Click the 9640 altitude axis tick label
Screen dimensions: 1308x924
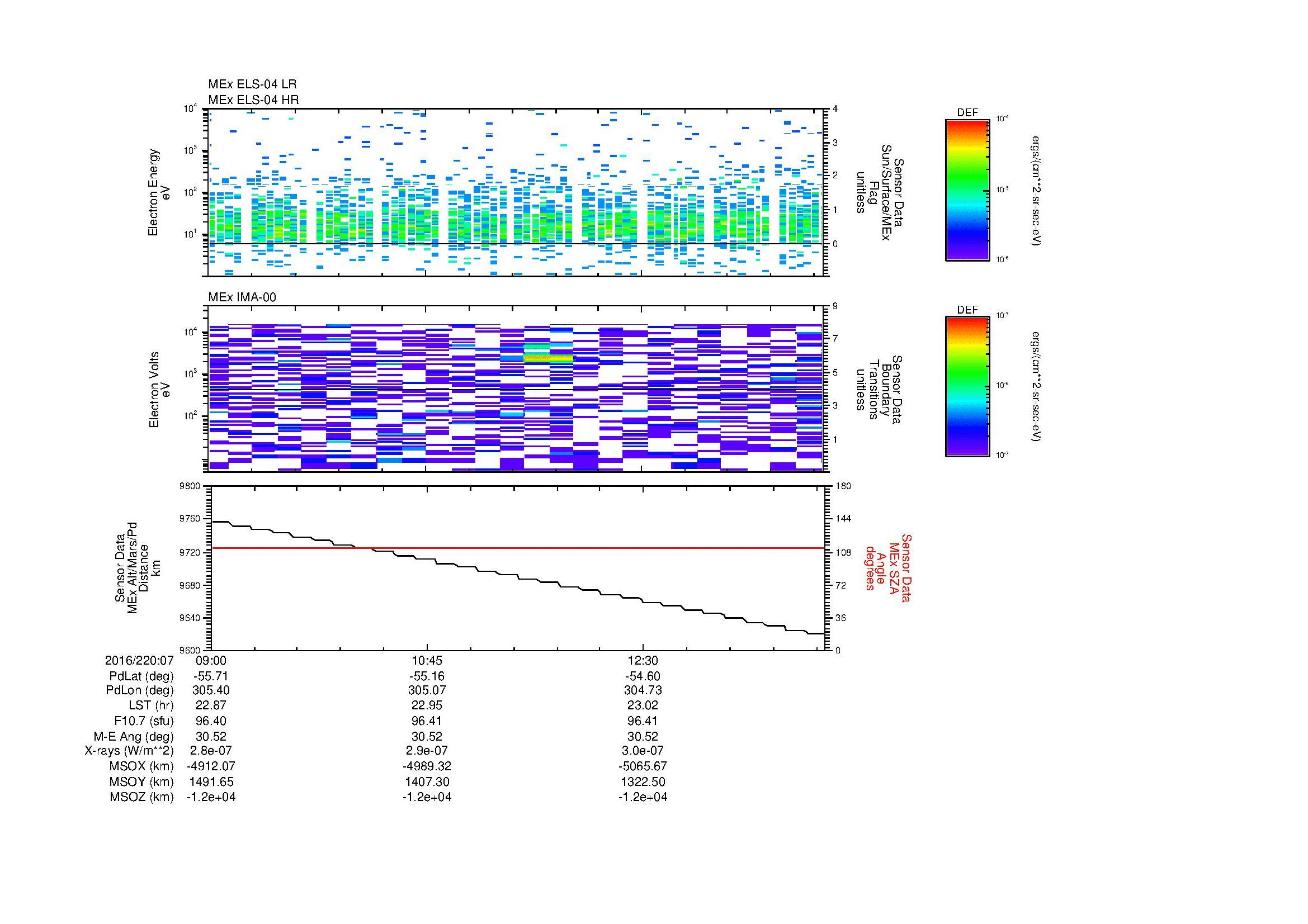click(190, 618)
